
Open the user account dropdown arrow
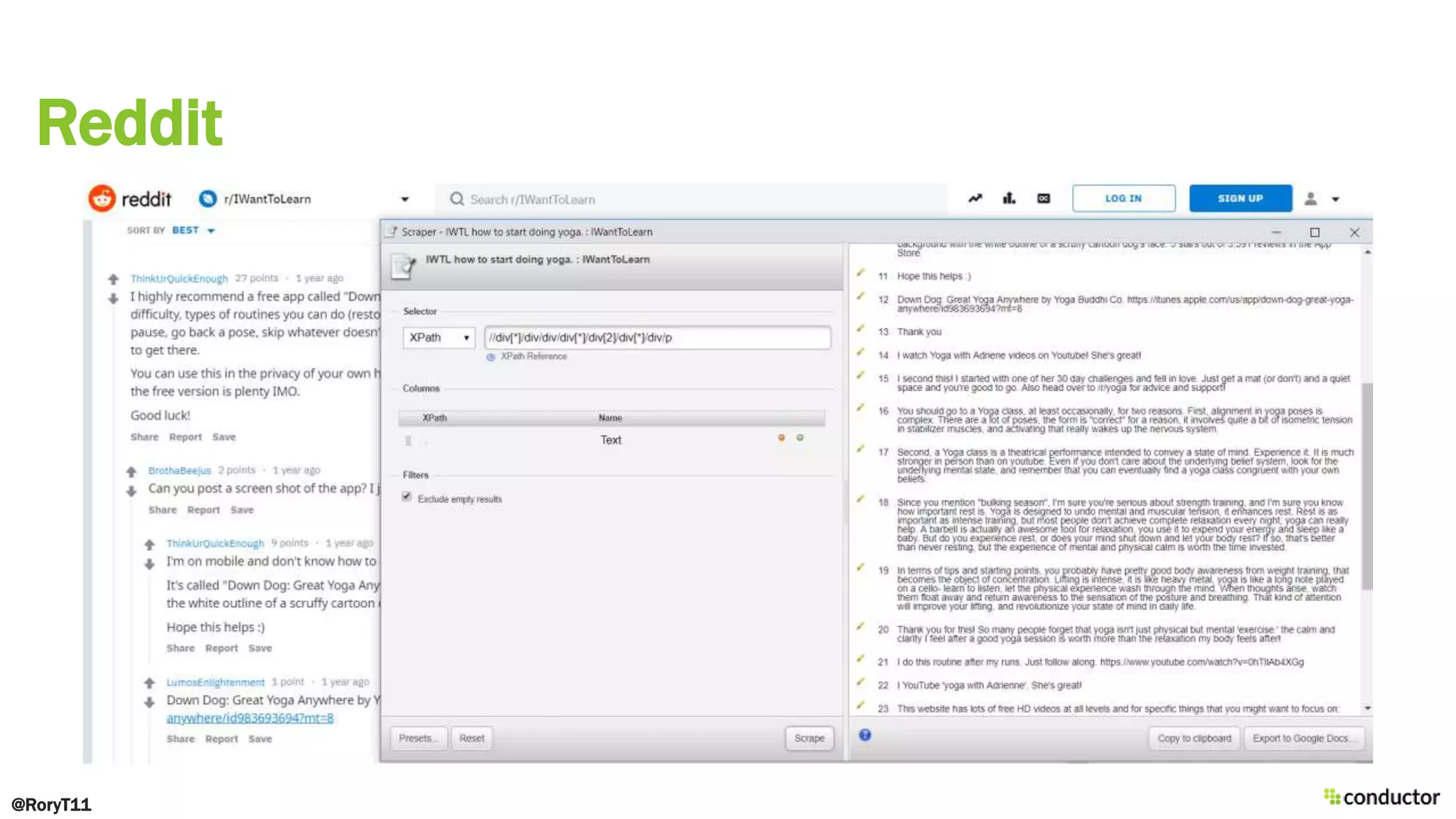pyautogui.click(x=1335, y=200)
